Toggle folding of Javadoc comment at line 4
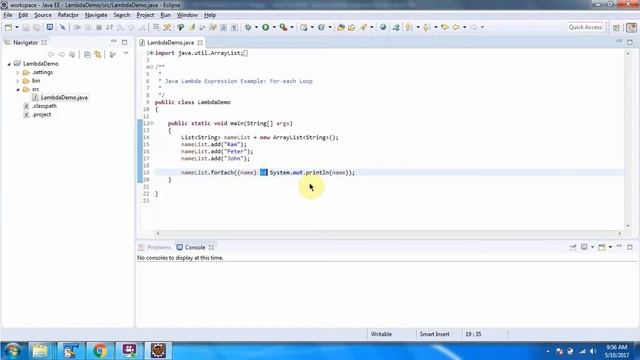This screenshot has width=640, height=360. (151, 67)
